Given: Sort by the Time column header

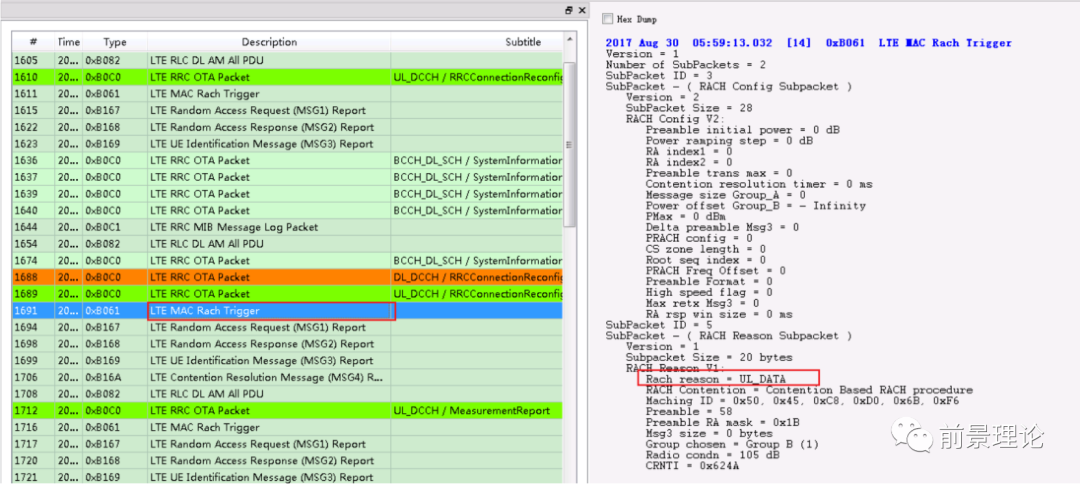Looking at the screenshot, I should tap(68, 42).
